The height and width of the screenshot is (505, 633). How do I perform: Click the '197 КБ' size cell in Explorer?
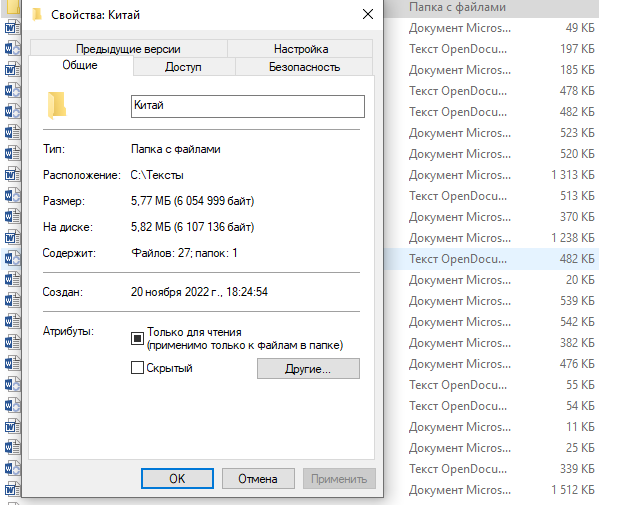[577, 49]
